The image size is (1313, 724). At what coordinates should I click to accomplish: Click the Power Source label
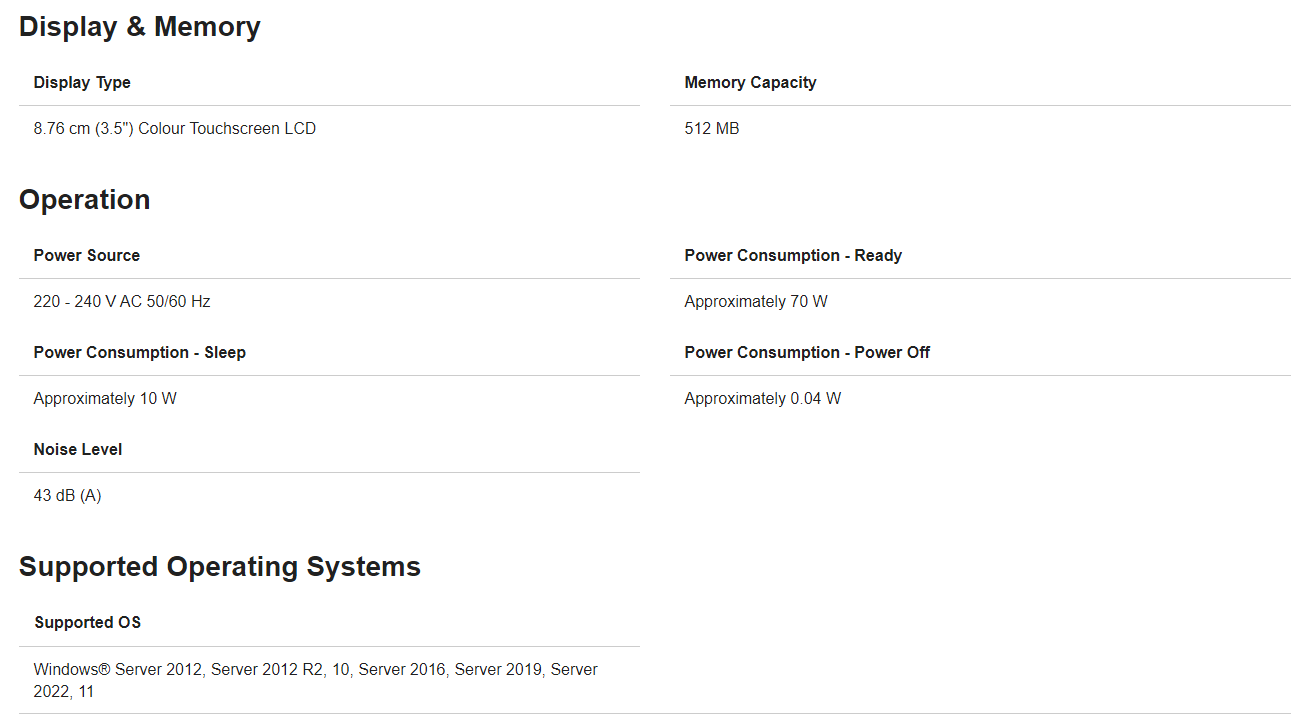86,255
